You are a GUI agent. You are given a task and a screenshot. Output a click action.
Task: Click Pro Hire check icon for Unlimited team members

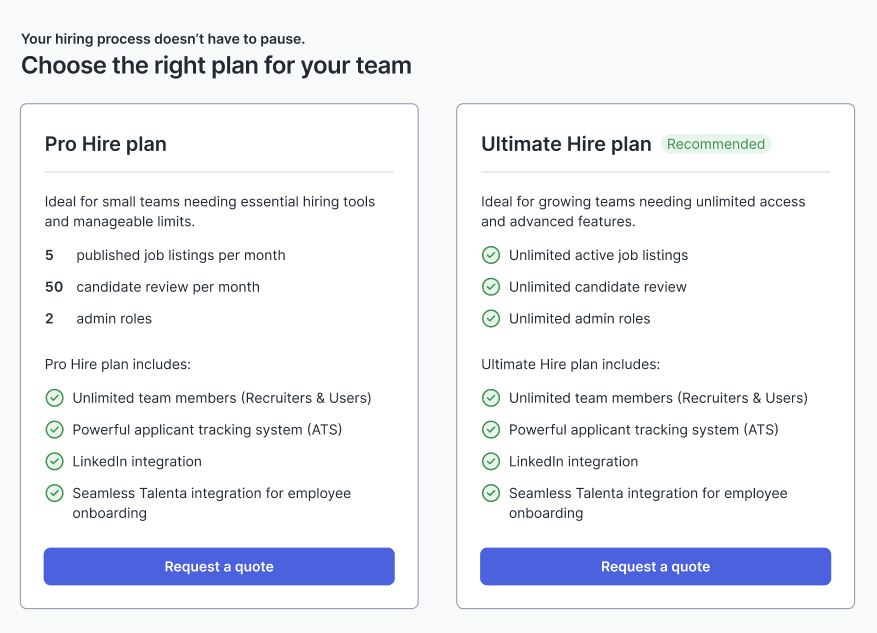pos(55,398)
